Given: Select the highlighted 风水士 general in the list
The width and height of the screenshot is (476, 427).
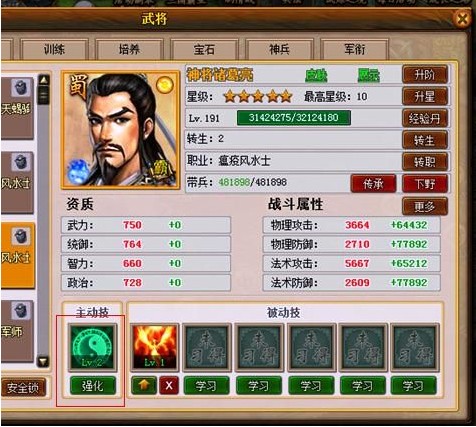Looking at the screenshot, I should pos(17,255).
